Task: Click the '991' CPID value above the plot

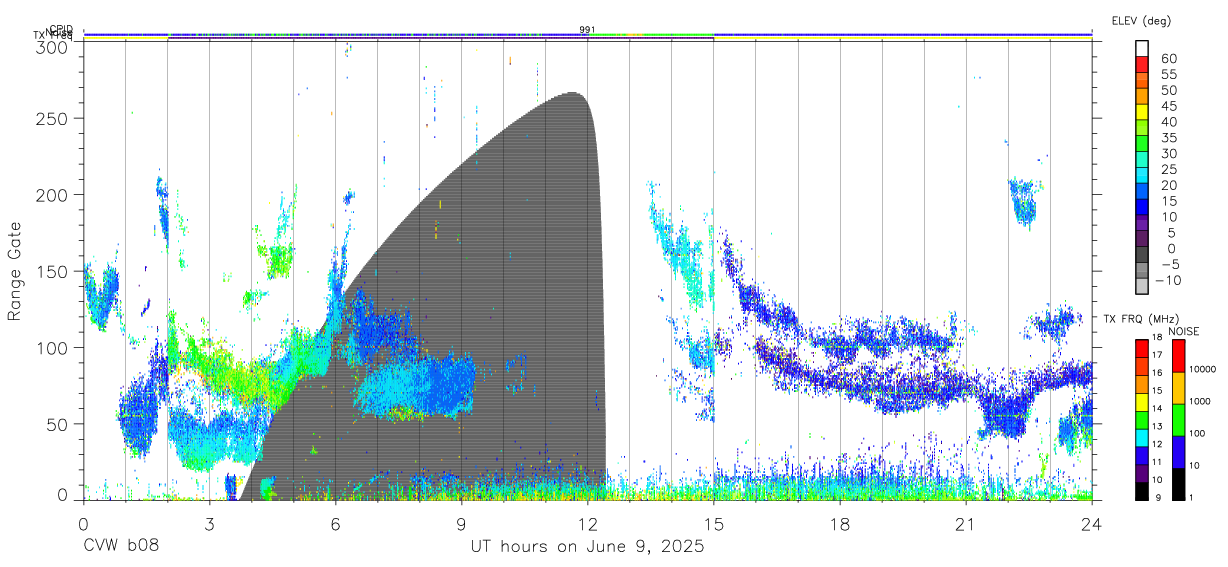Action: point(588,30)
